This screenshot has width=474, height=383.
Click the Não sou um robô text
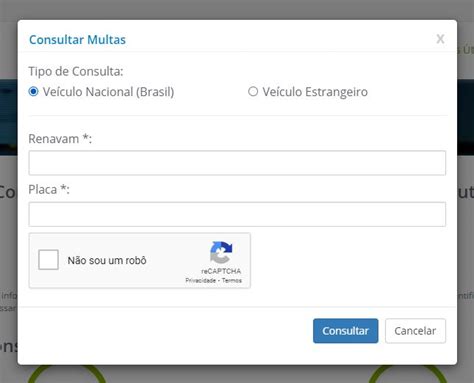[107, 260]
